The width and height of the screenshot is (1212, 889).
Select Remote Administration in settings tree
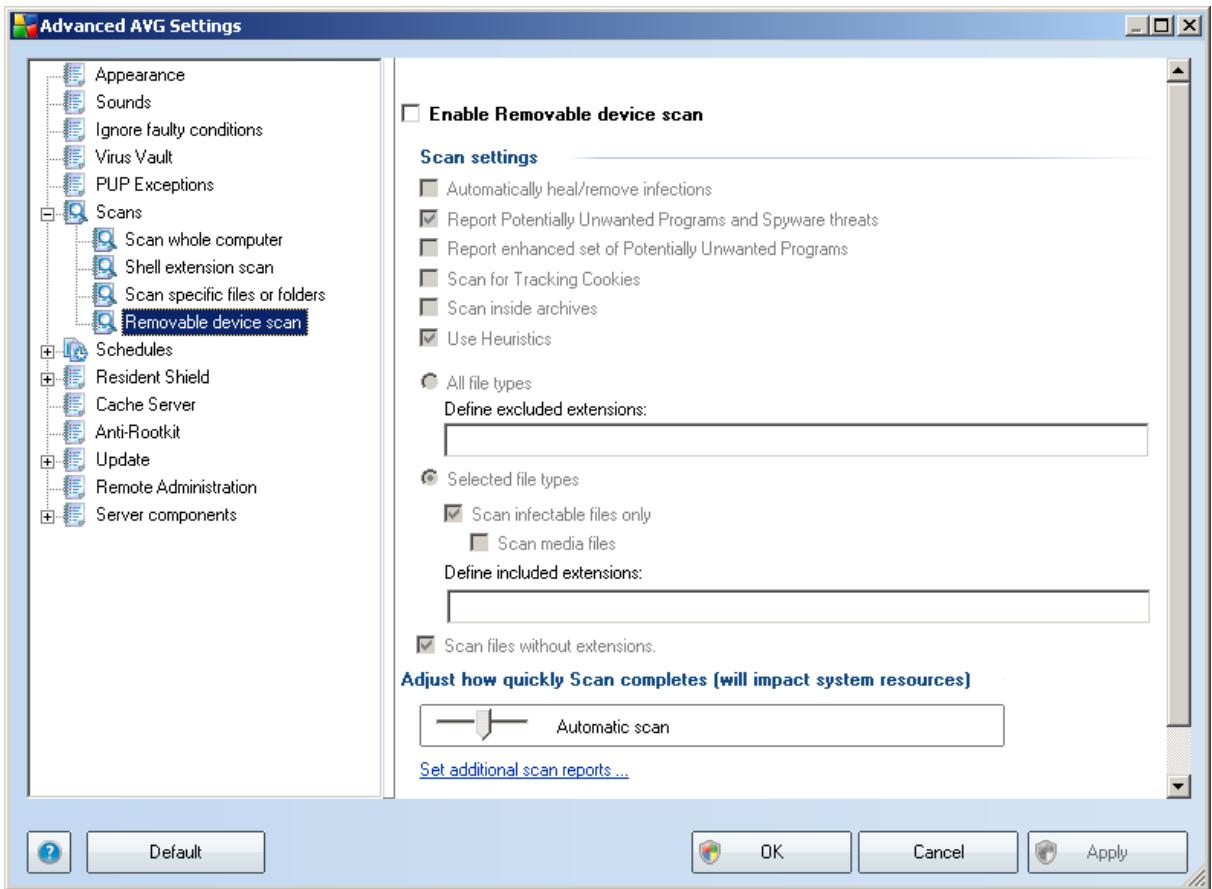click(x=177, y=487)
